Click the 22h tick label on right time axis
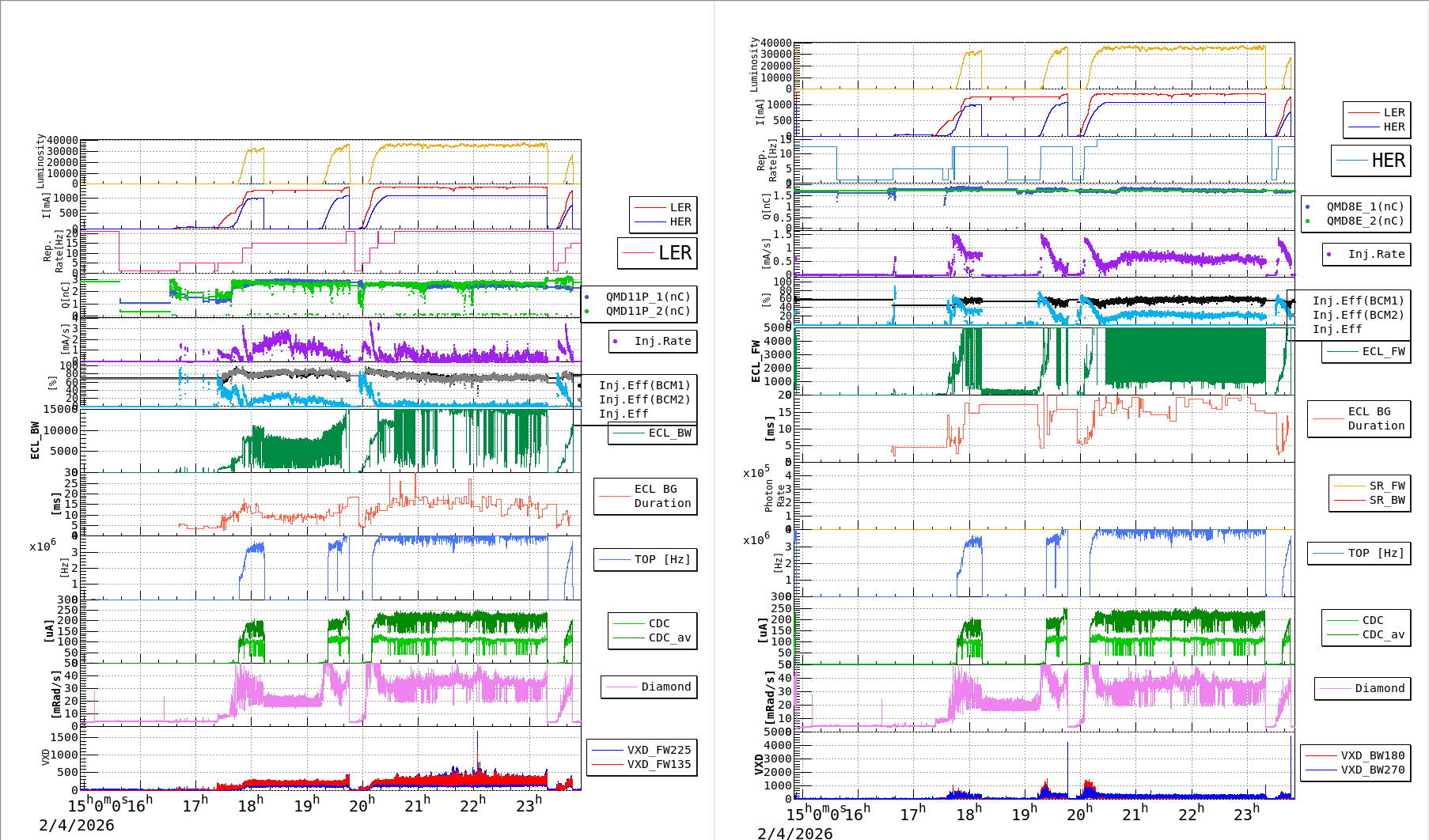Screen dimensions: 1429x840 pos(1190,813)
